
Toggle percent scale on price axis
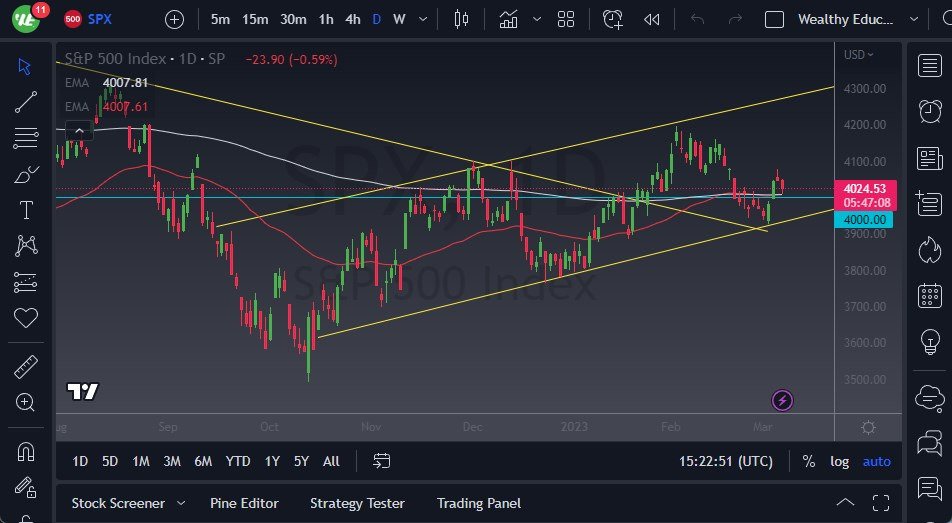pyautogui.click(x=808, y=461)
